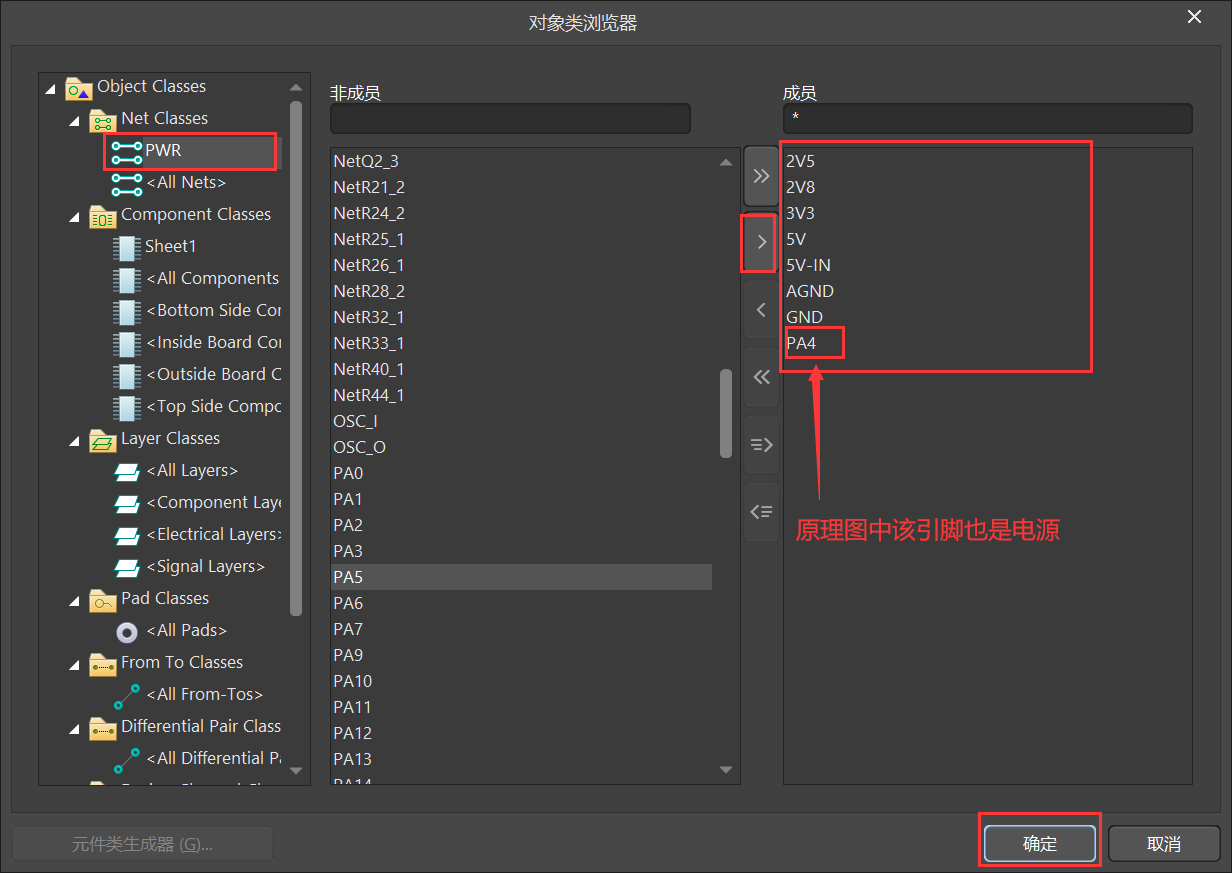Click the Object Classes folder icon
The height and width of the screenshot is (873, 1232).
point(79,88)
